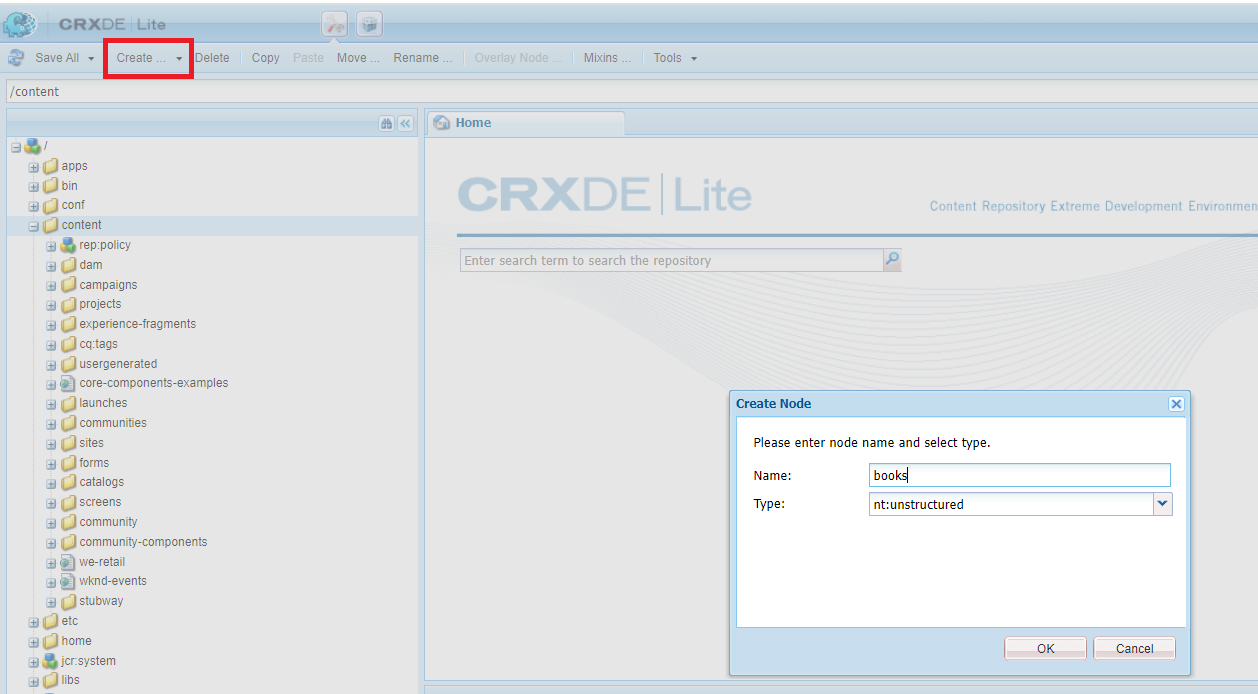The image size is (1258, 694).
Task: Open the Tools dropdown menu
Action: [x=675, y=58]
